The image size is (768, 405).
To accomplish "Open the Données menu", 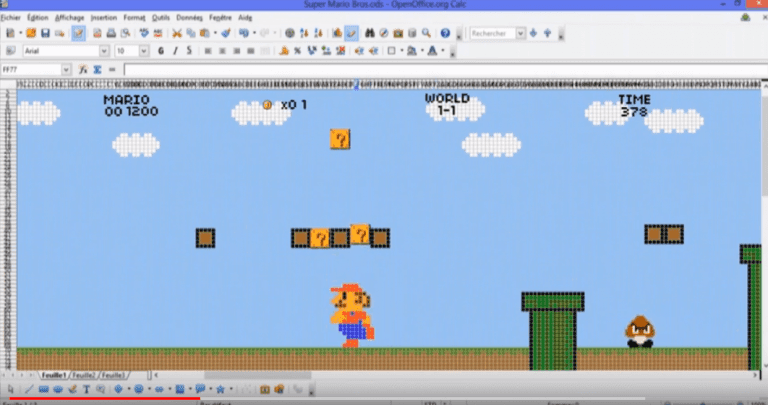I will (189, 18).
